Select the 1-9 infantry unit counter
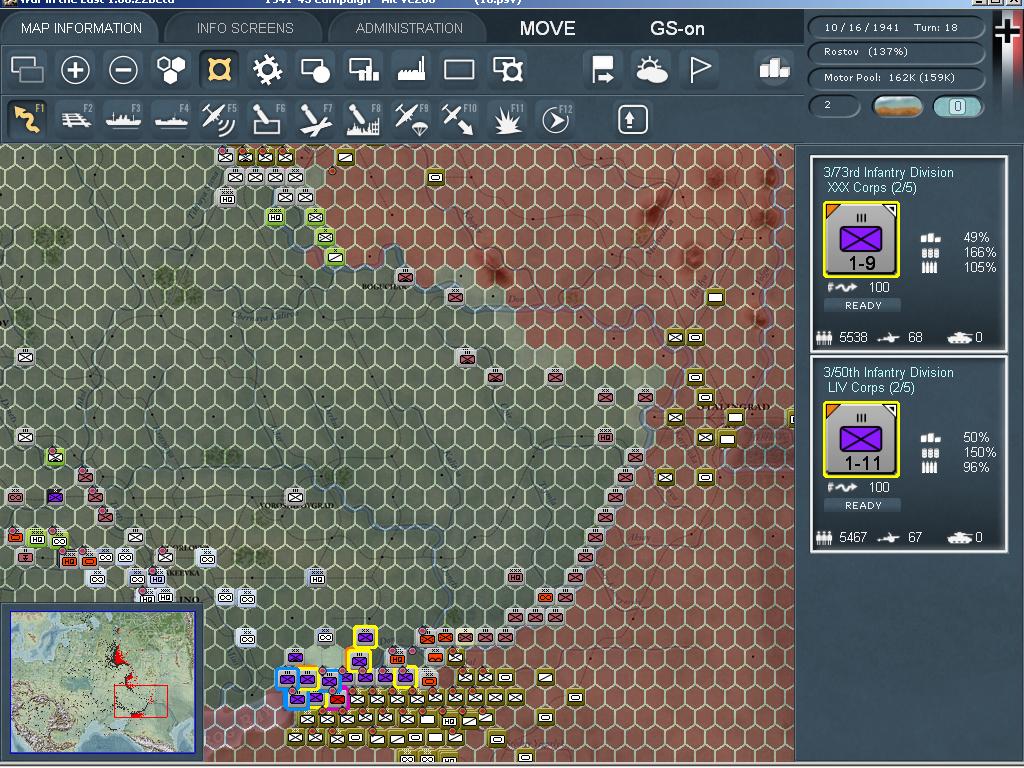The image size is (1024, 768). [x=861, y=239]
